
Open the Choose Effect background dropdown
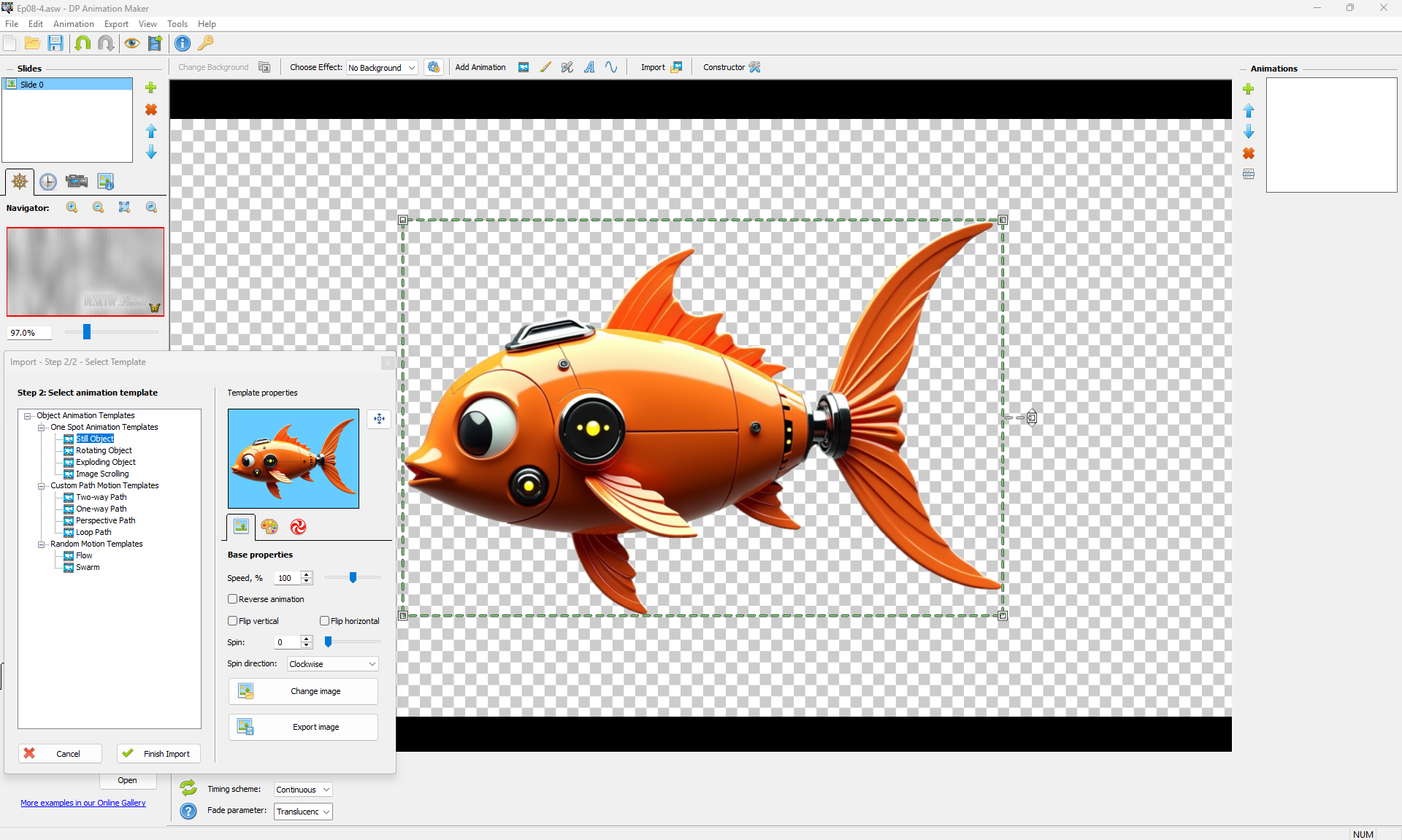[381, 68]
